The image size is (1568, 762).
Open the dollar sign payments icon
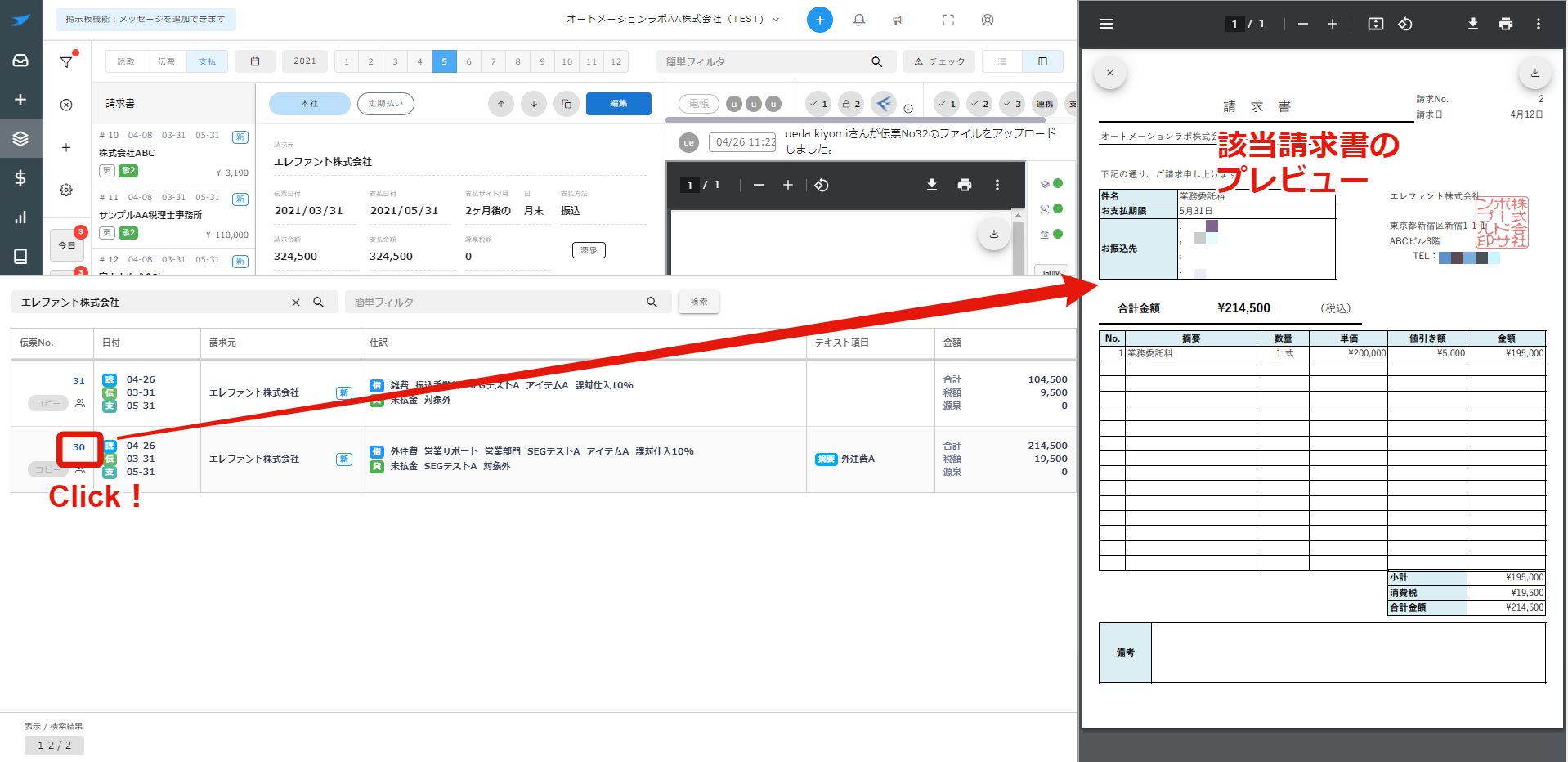pyautogui.click(x=20, y=177)
